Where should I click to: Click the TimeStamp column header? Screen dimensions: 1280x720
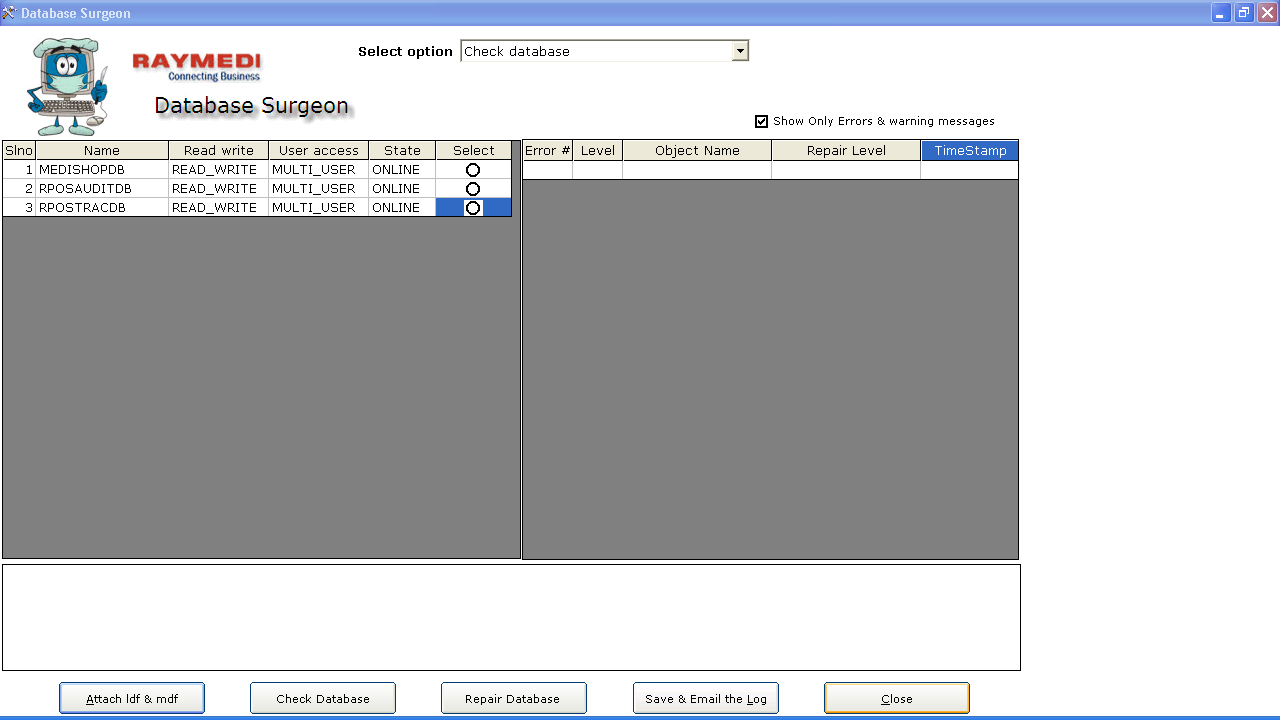pos(970,150)
